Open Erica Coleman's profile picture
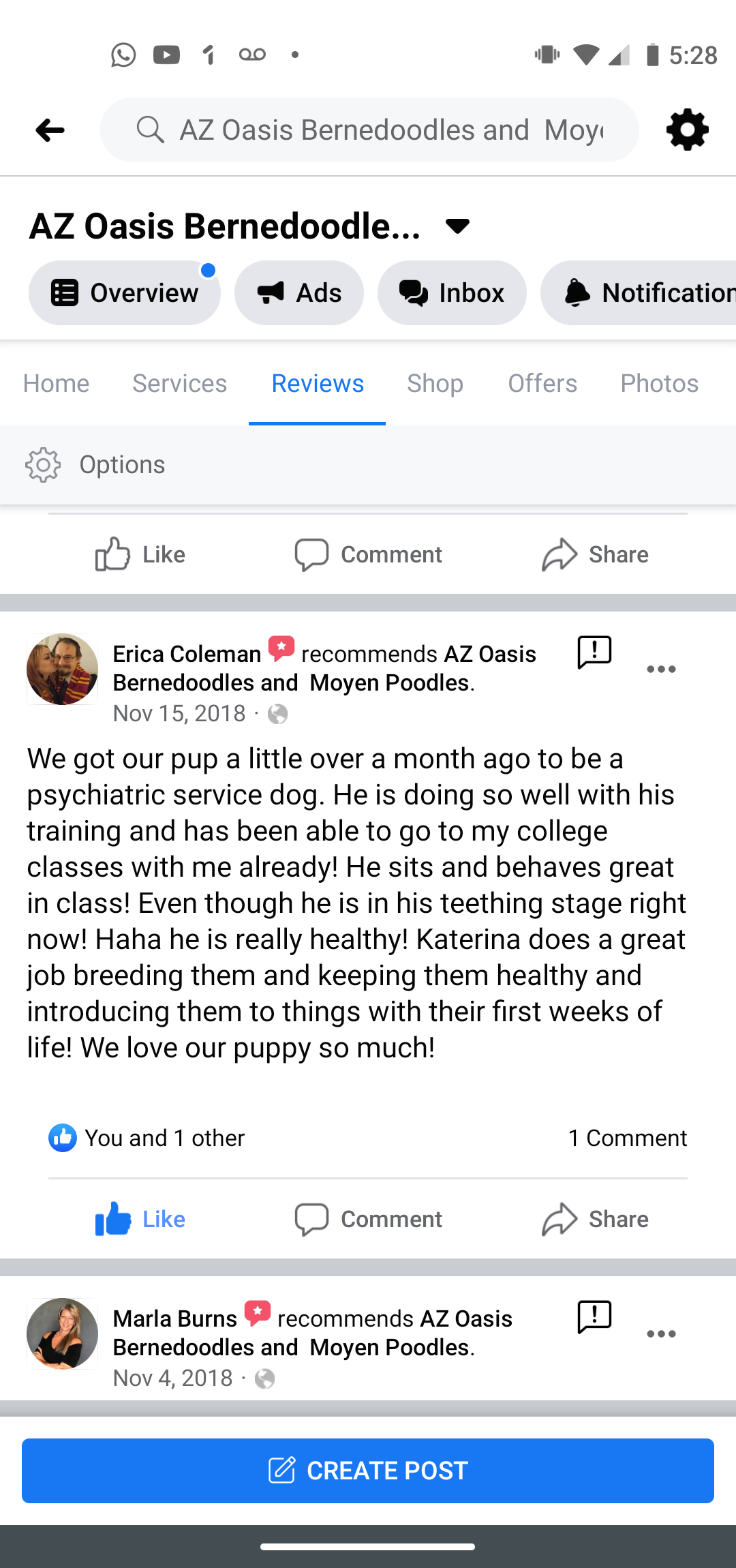 pos(62,669)
